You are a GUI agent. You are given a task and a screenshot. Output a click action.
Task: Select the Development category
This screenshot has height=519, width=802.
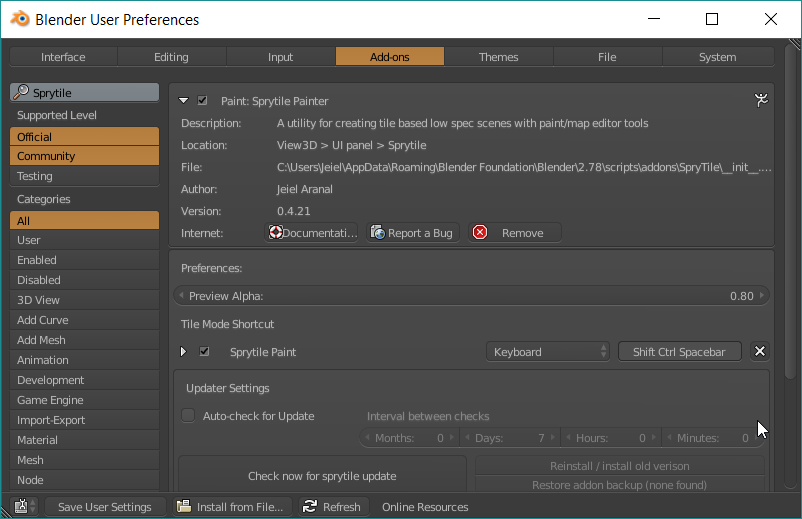click(x=84, y=379)
